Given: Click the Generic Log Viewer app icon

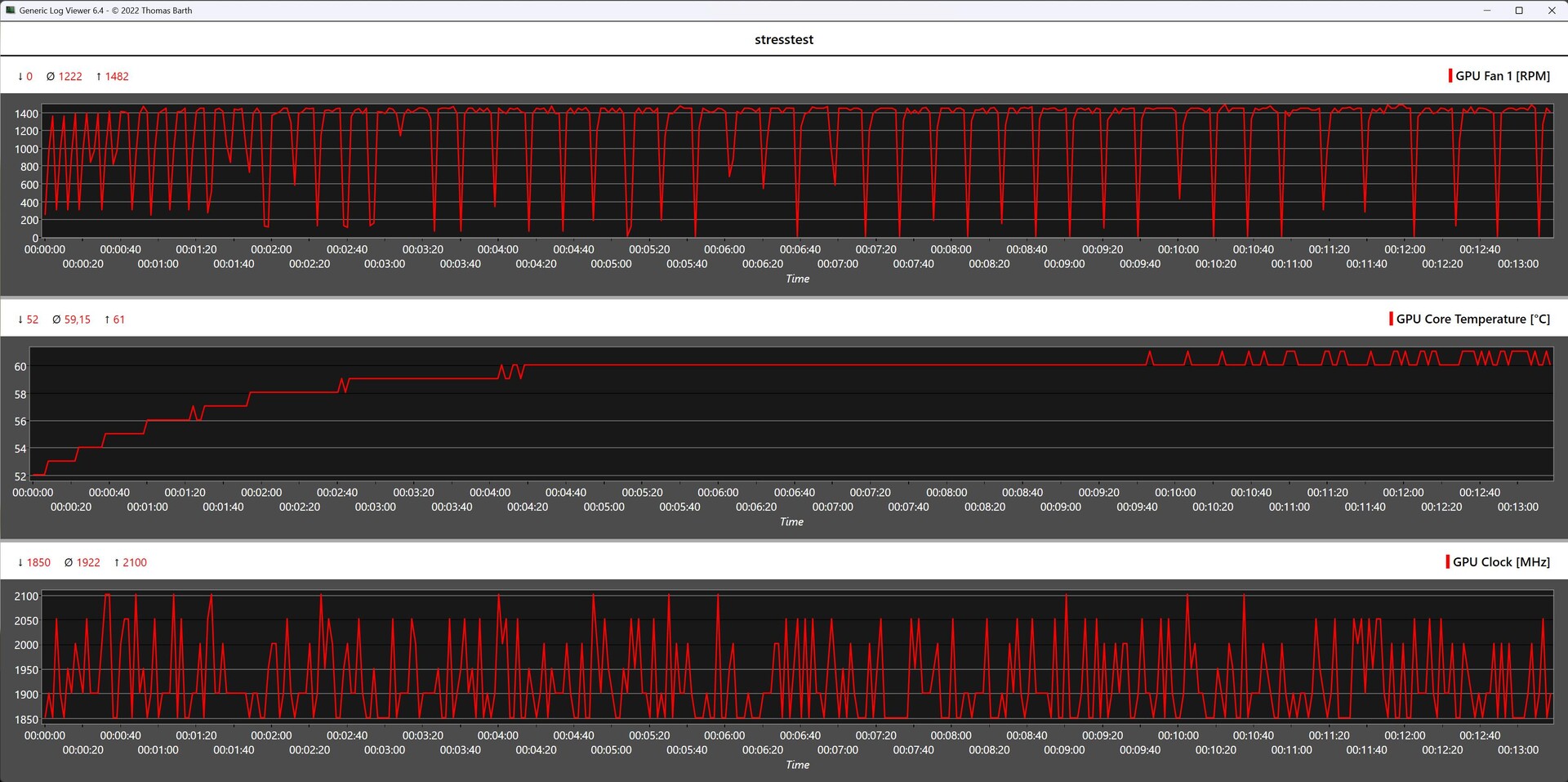Looking at the screenshot, I should [x=10, y=11].
